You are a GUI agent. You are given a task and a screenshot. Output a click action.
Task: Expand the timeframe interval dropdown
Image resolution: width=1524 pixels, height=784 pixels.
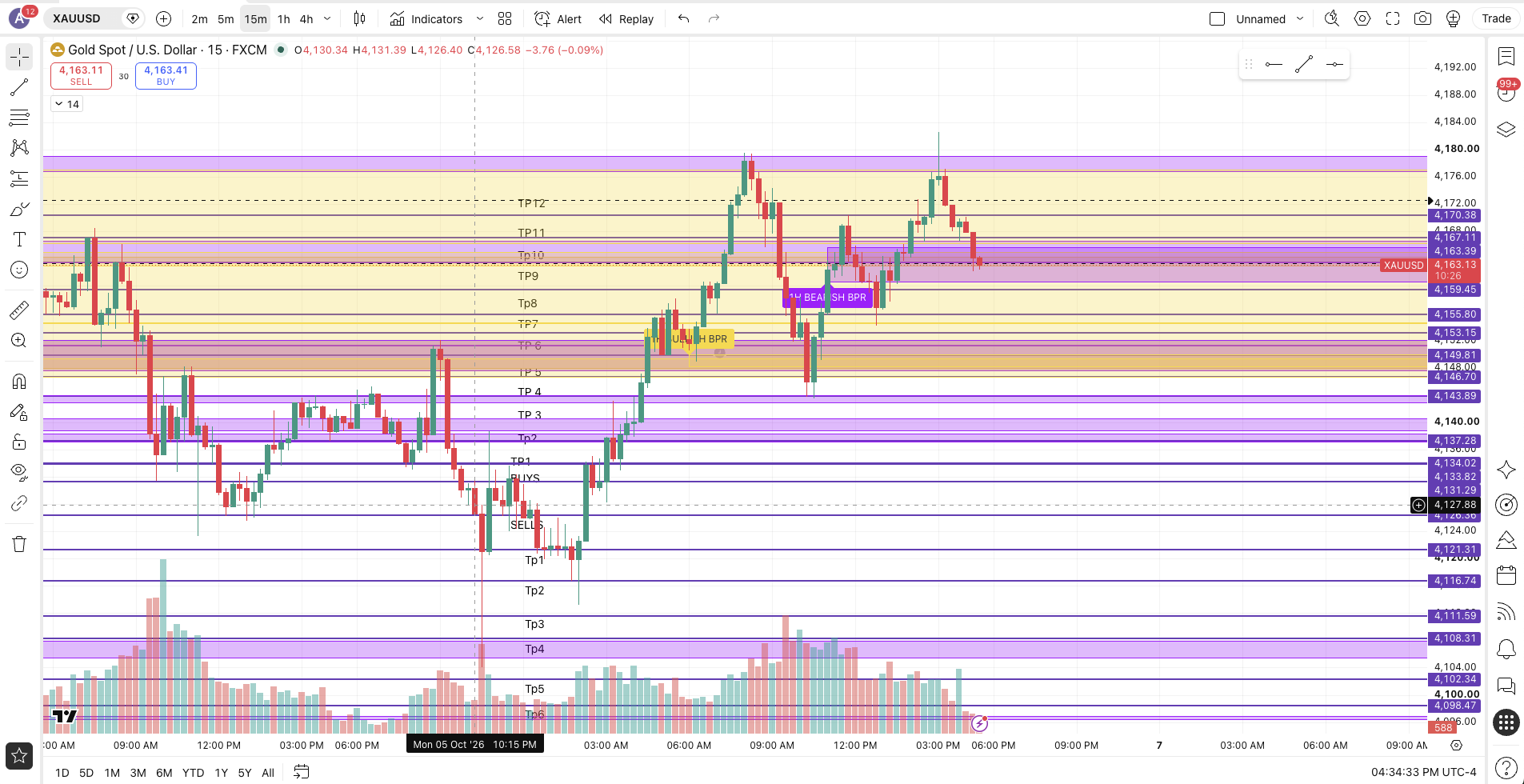point(327,18)
